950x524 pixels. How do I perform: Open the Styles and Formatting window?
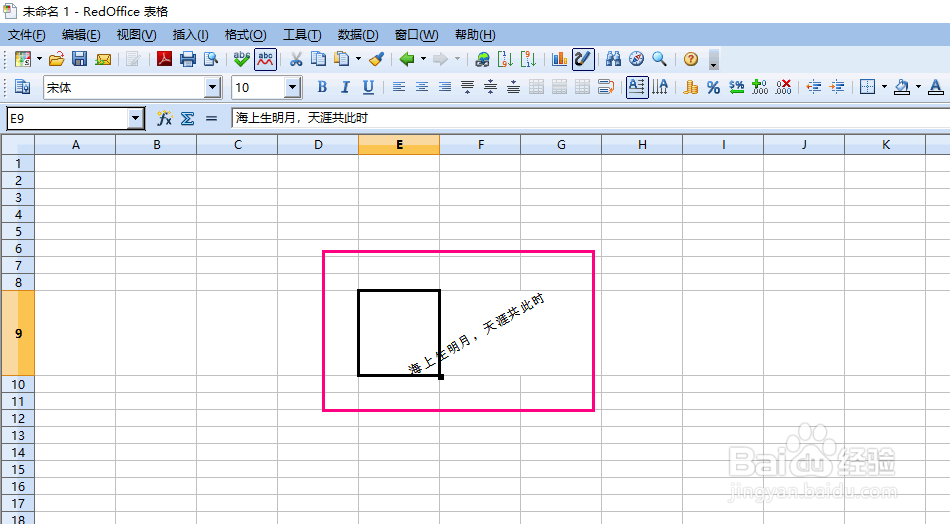[22, 87]
